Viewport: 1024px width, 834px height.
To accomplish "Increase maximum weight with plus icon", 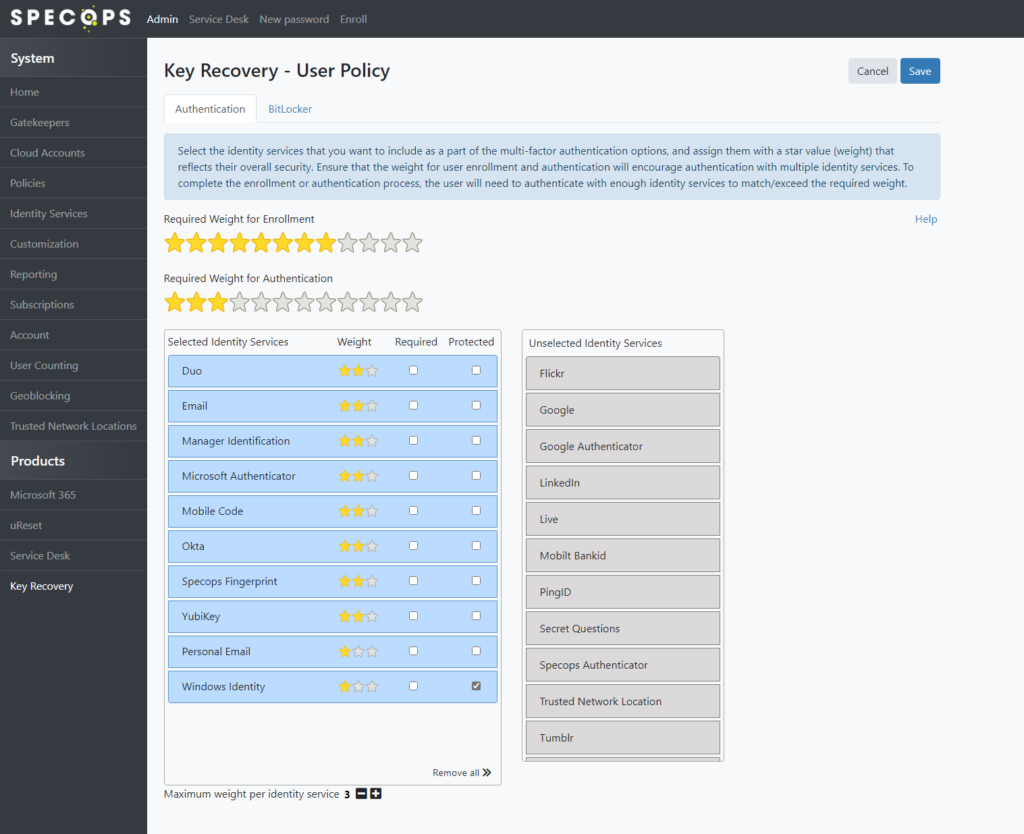I will 376,794.
